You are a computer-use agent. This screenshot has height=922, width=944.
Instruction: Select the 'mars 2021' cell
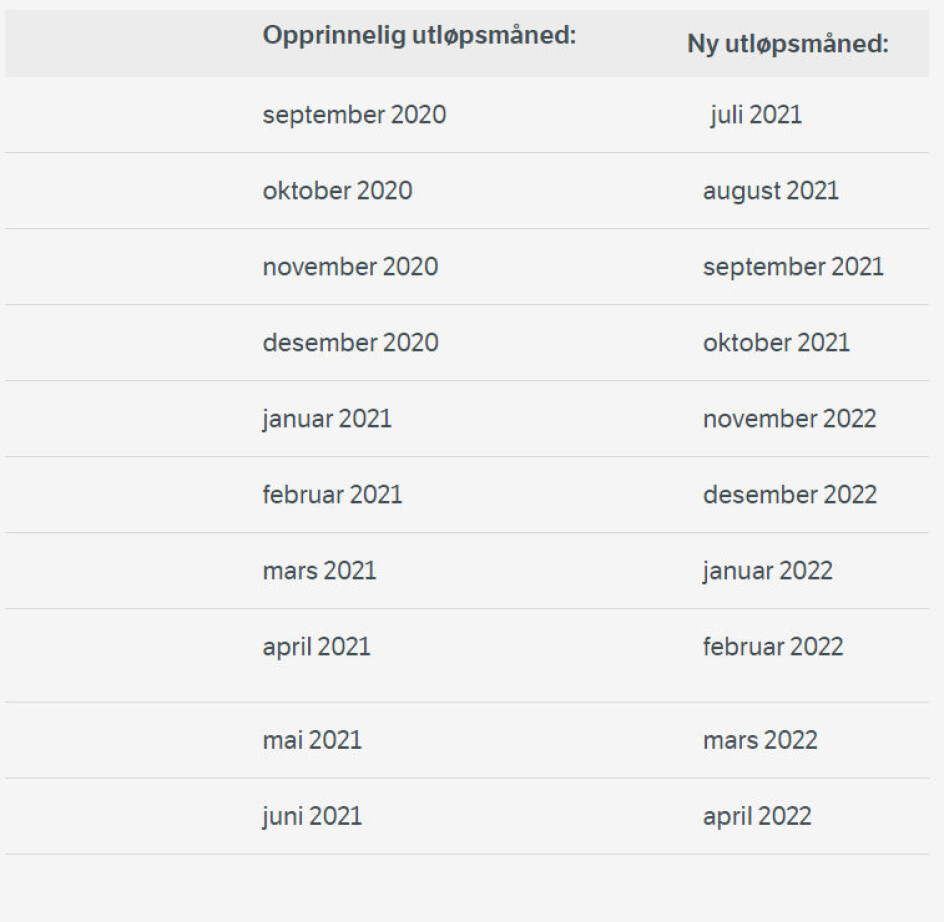[x=319, y=571]
